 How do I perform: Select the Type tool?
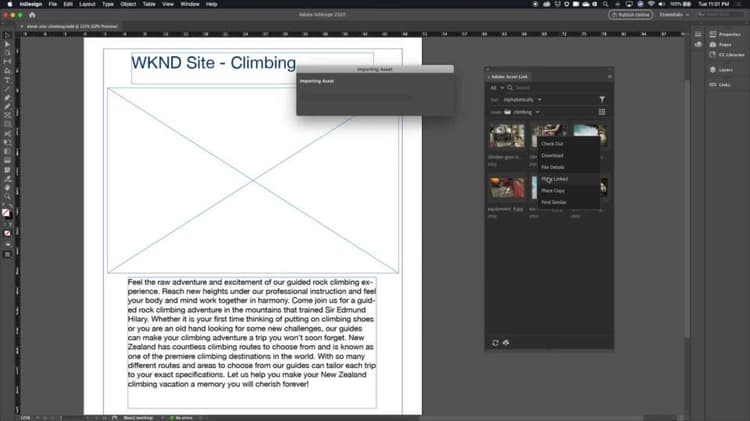(x=7, y=80)
